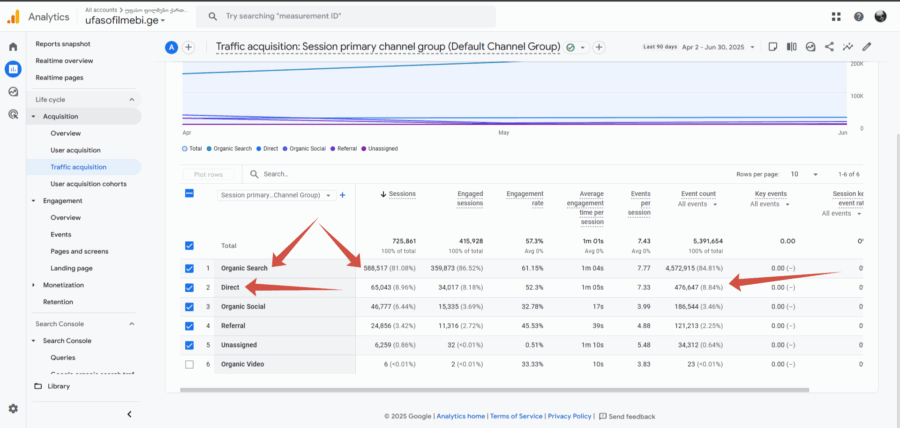This screenshot has height=428, width=900.
Task: Open Admin settings gear icon
Action: 13,408
